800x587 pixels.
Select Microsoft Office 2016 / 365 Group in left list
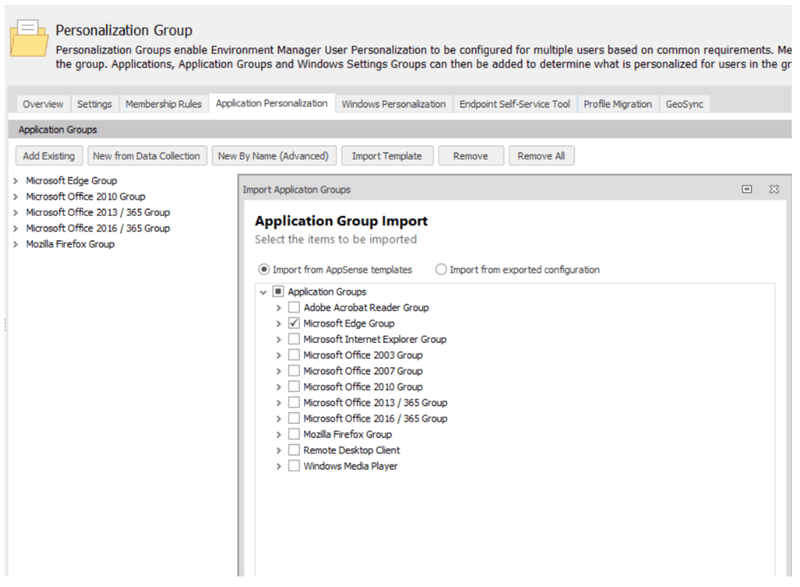98,228
